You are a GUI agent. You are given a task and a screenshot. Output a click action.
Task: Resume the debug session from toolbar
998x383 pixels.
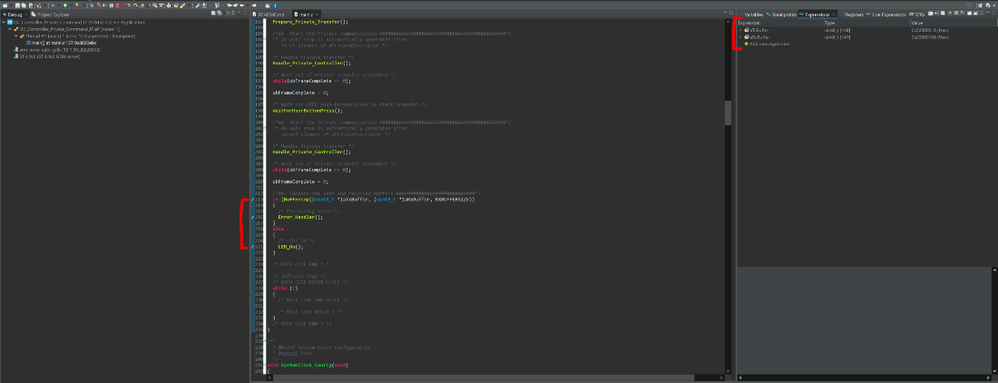(x=105, y=6)
